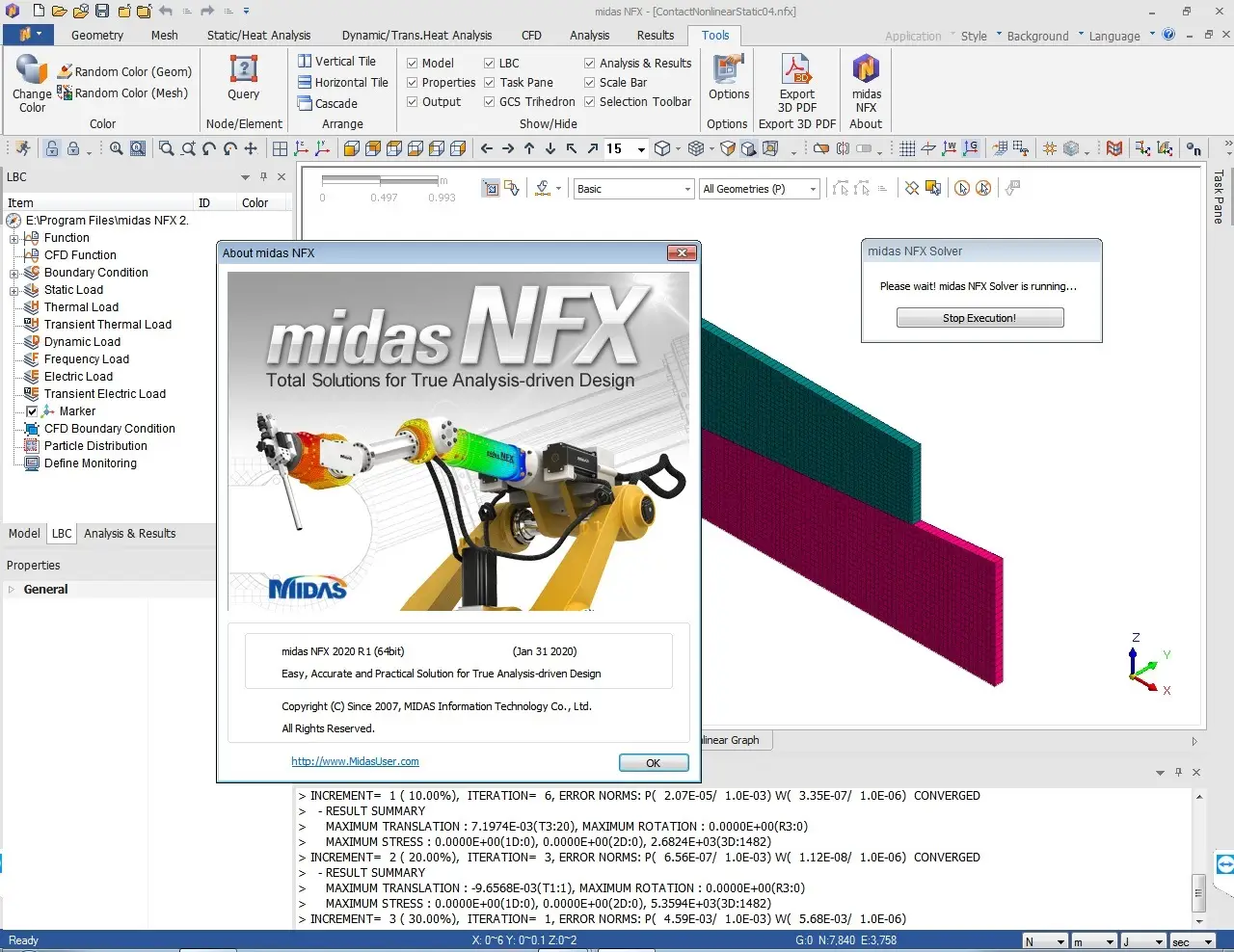Screen dimensions: 1234x952
Task: Toggle the GCS Trihedron checkbox
Action: click(x=489, y=101)
